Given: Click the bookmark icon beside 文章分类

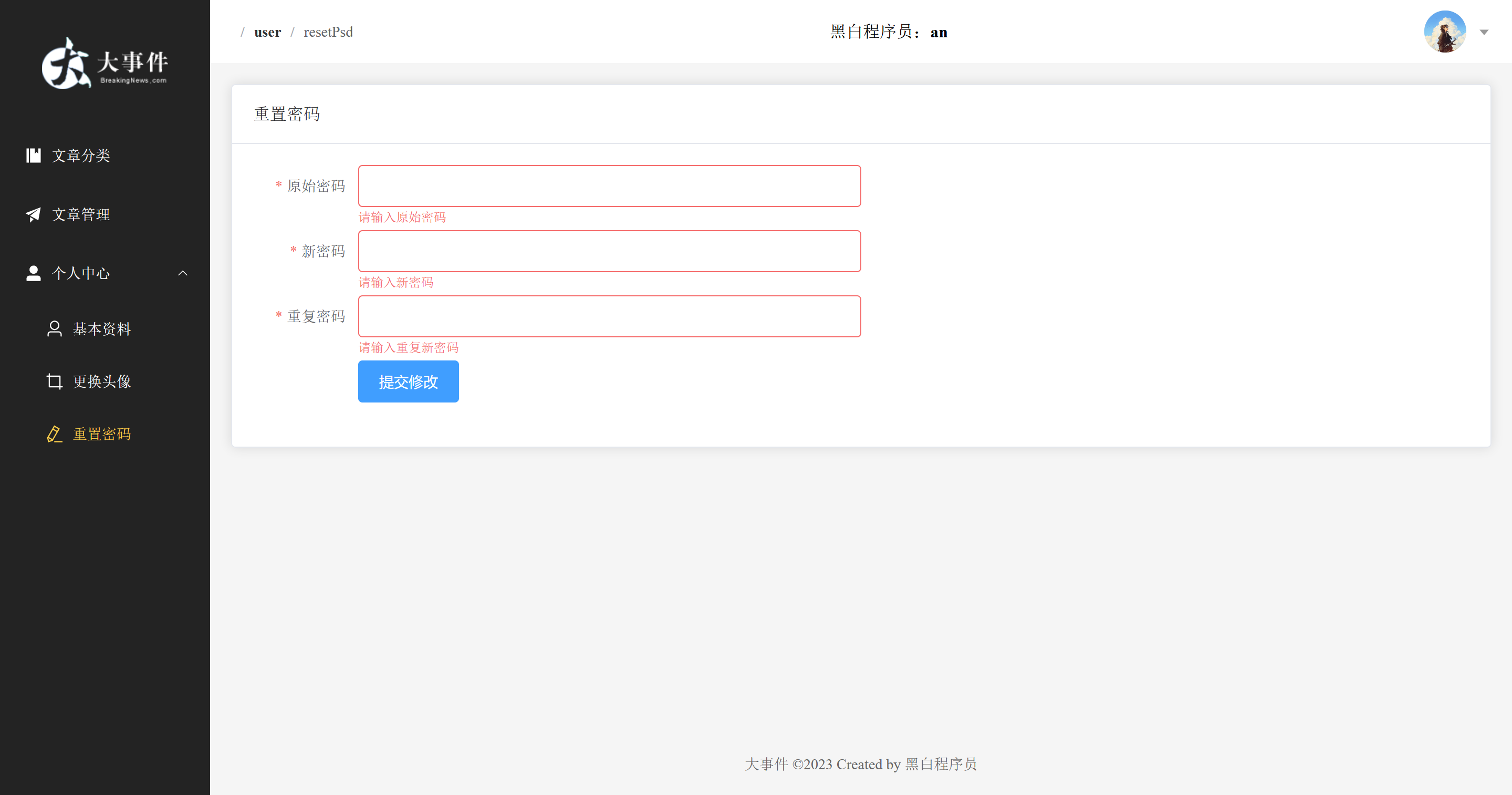Looking at the screenshot, I should pyautogui.click(x=34, y=155).
